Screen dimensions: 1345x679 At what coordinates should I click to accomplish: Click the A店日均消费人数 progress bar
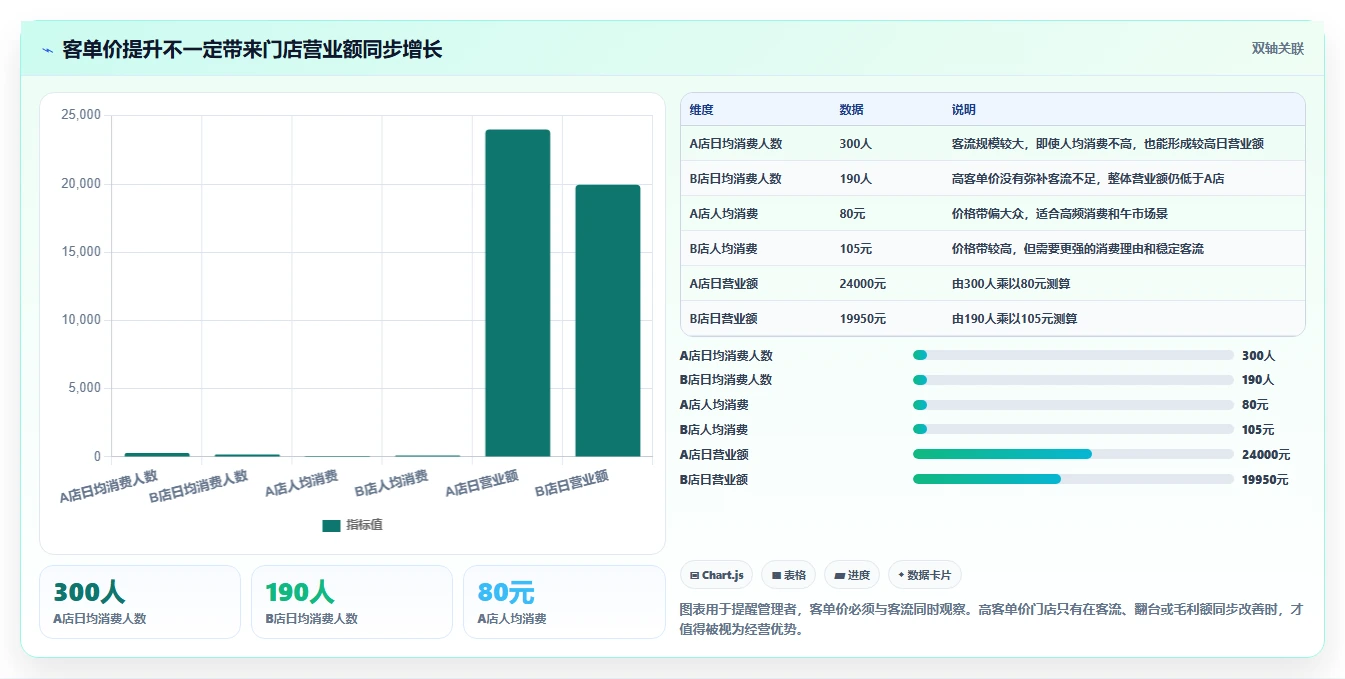pyautogui.click(x=1073, y=355)
